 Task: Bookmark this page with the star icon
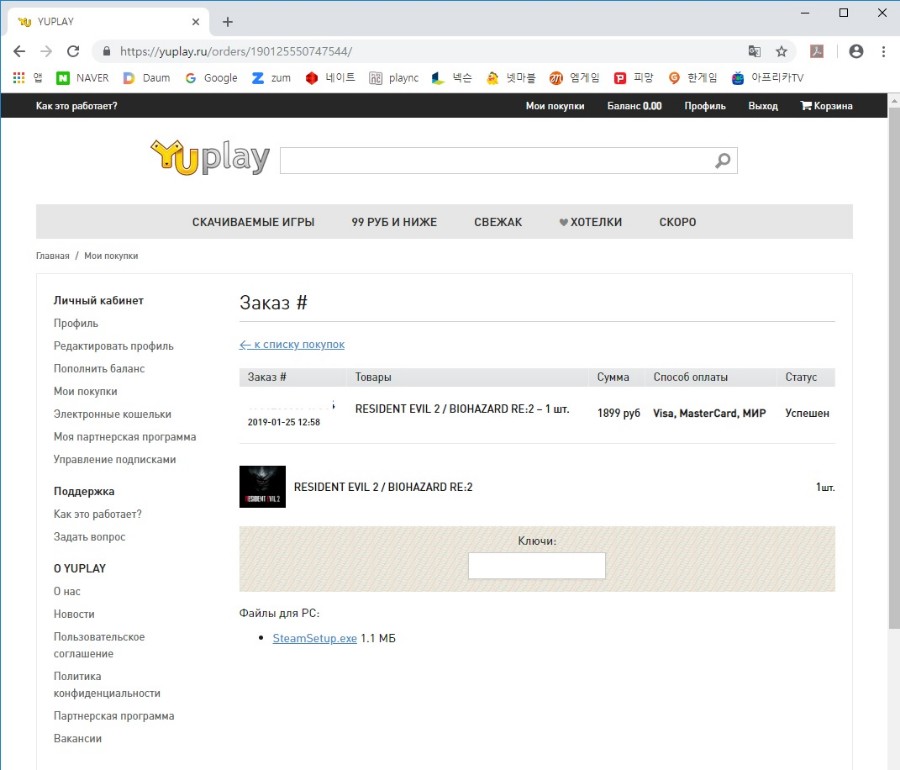pyautogui.click(x=781, y=52)
